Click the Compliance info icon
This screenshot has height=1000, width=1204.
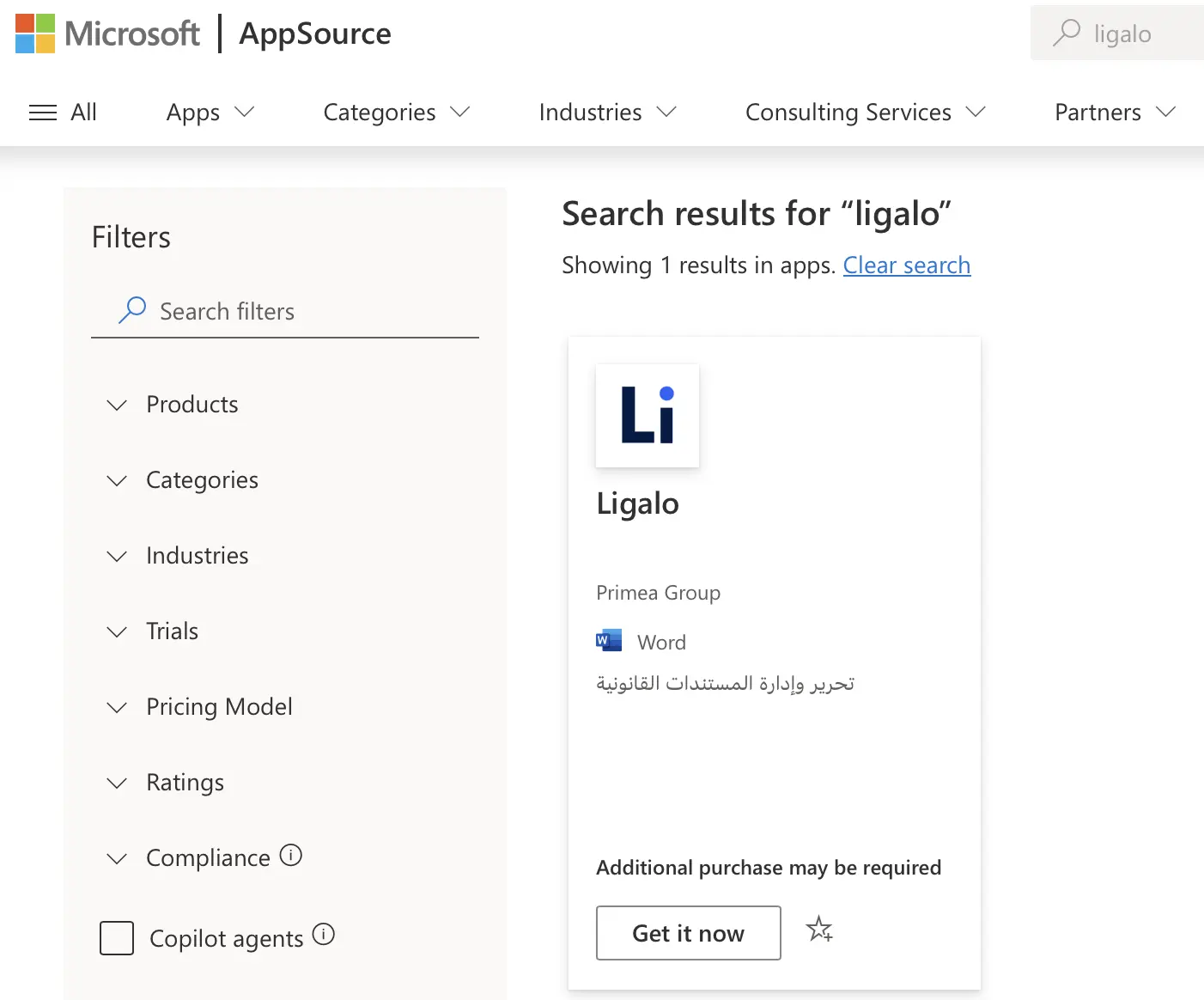point(291,856)
